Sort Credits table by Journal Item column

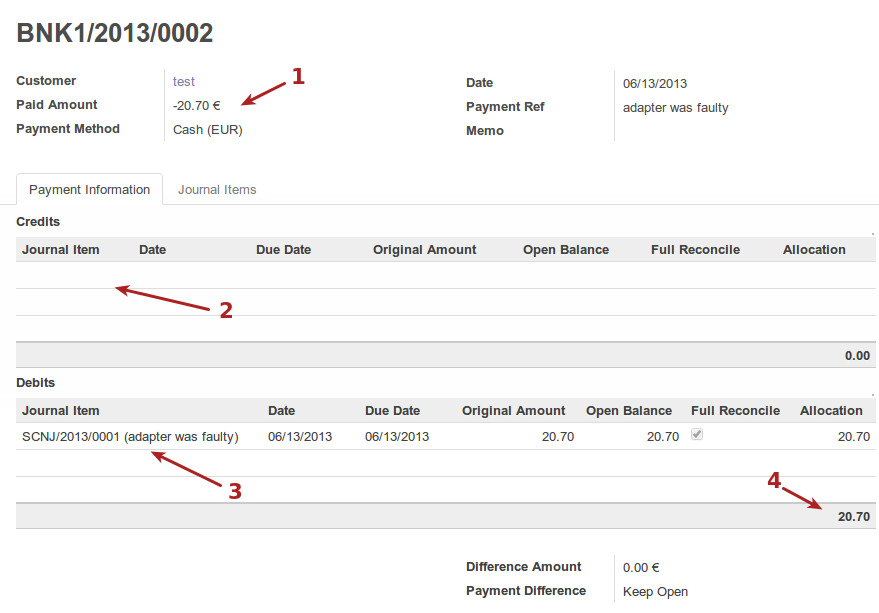pos(61,250)
